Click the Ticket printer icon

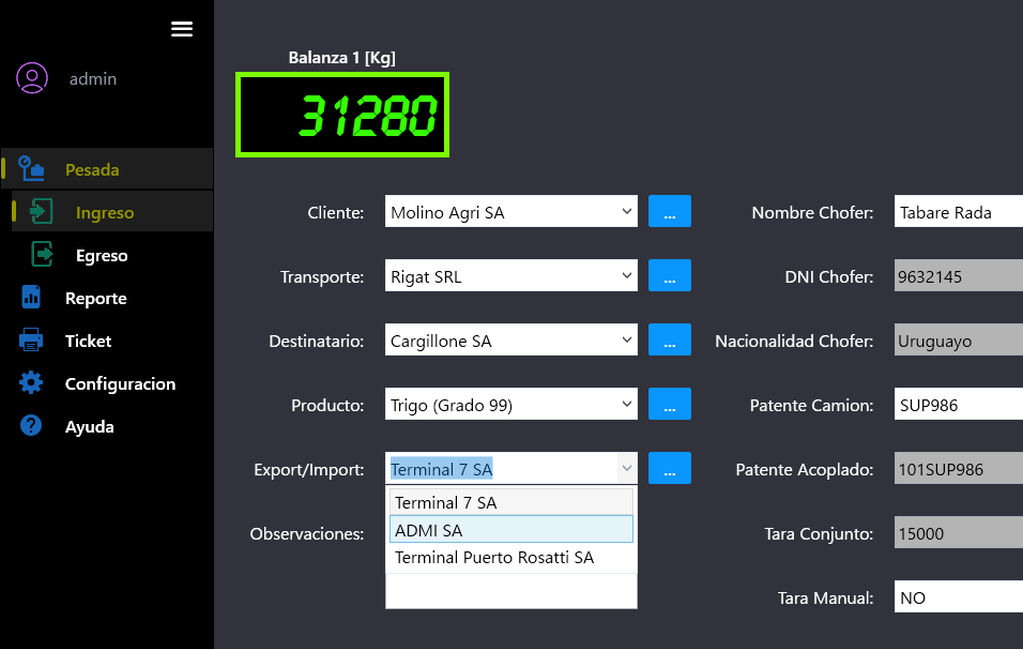coord(32,341)
